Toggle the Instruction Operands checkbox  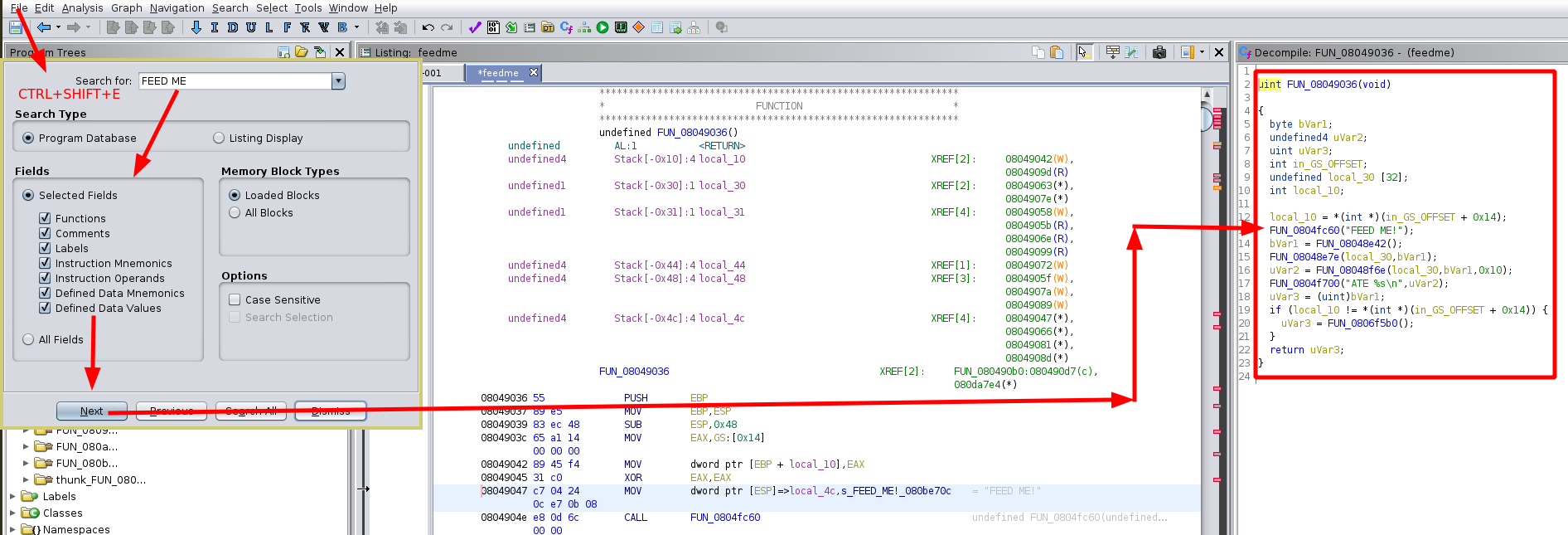pyautogui.click(x=45, y=278)
